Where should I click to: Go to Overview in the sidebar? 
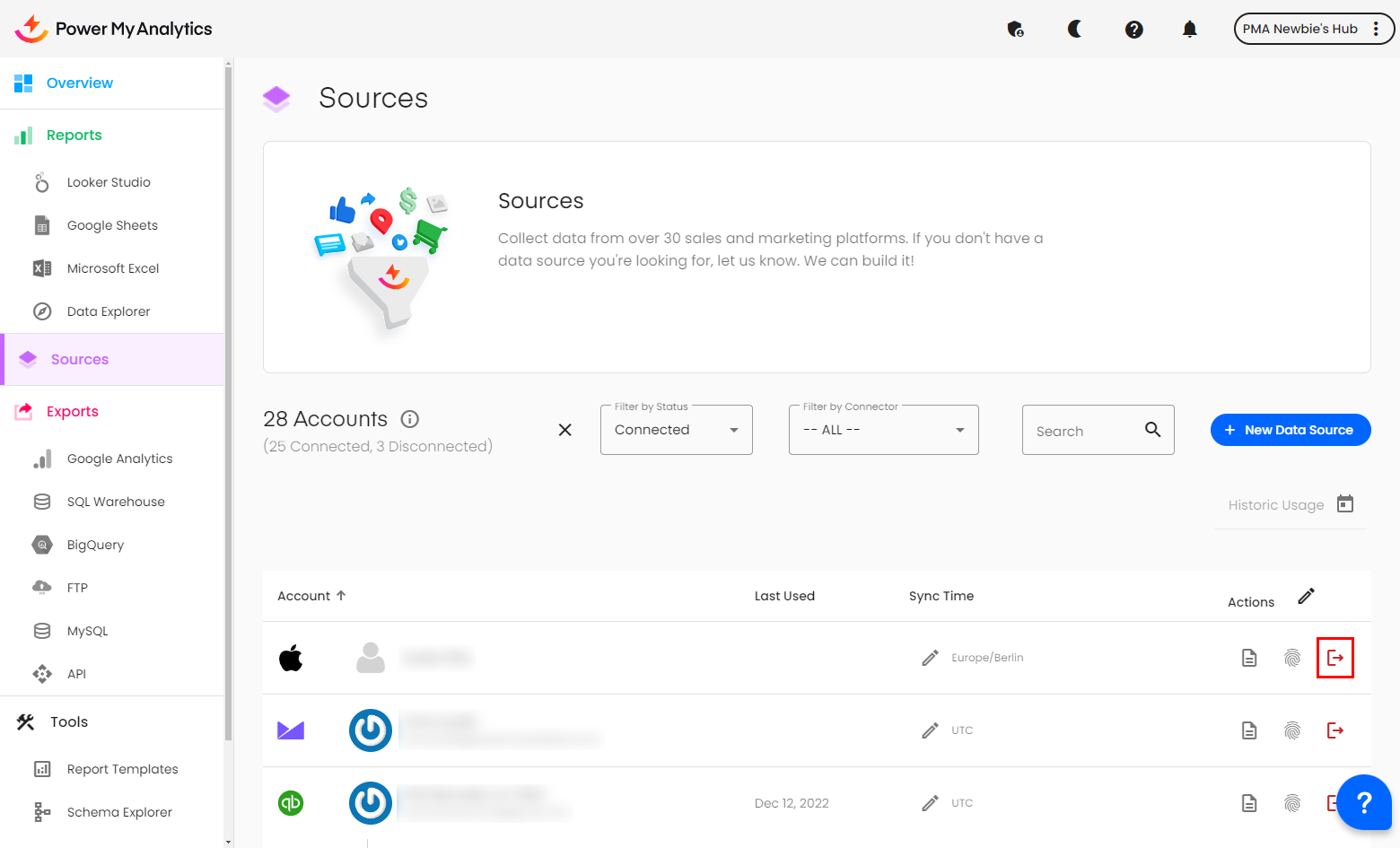[80, 83]
